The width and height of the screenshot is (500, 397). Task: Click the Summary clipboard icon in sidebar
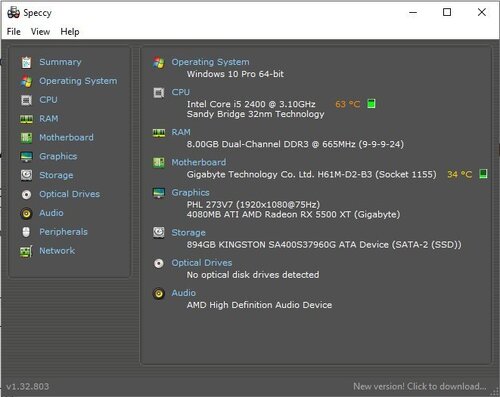point(26,62)
